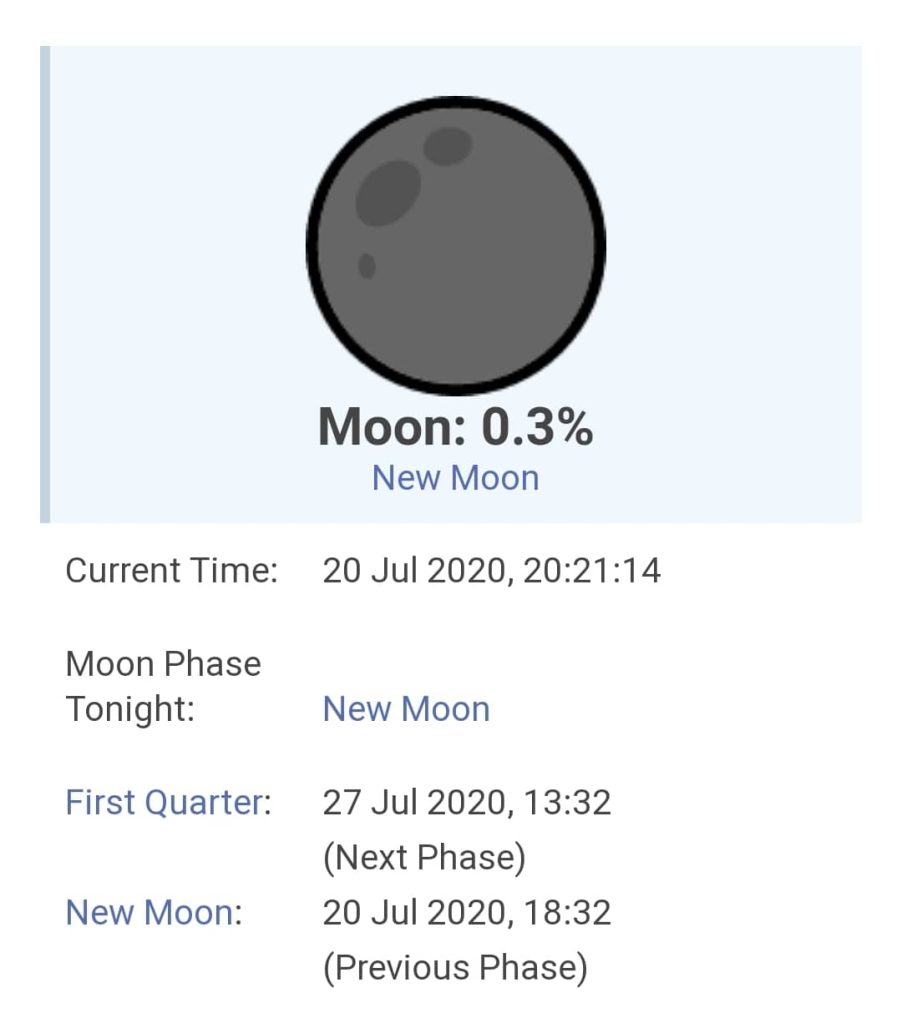Image resolution: width=902 pixels, height=1023 pixels.
Task: Open New Moon link beside Moon Phase Tonight
Action: click(x=406, y=709)
